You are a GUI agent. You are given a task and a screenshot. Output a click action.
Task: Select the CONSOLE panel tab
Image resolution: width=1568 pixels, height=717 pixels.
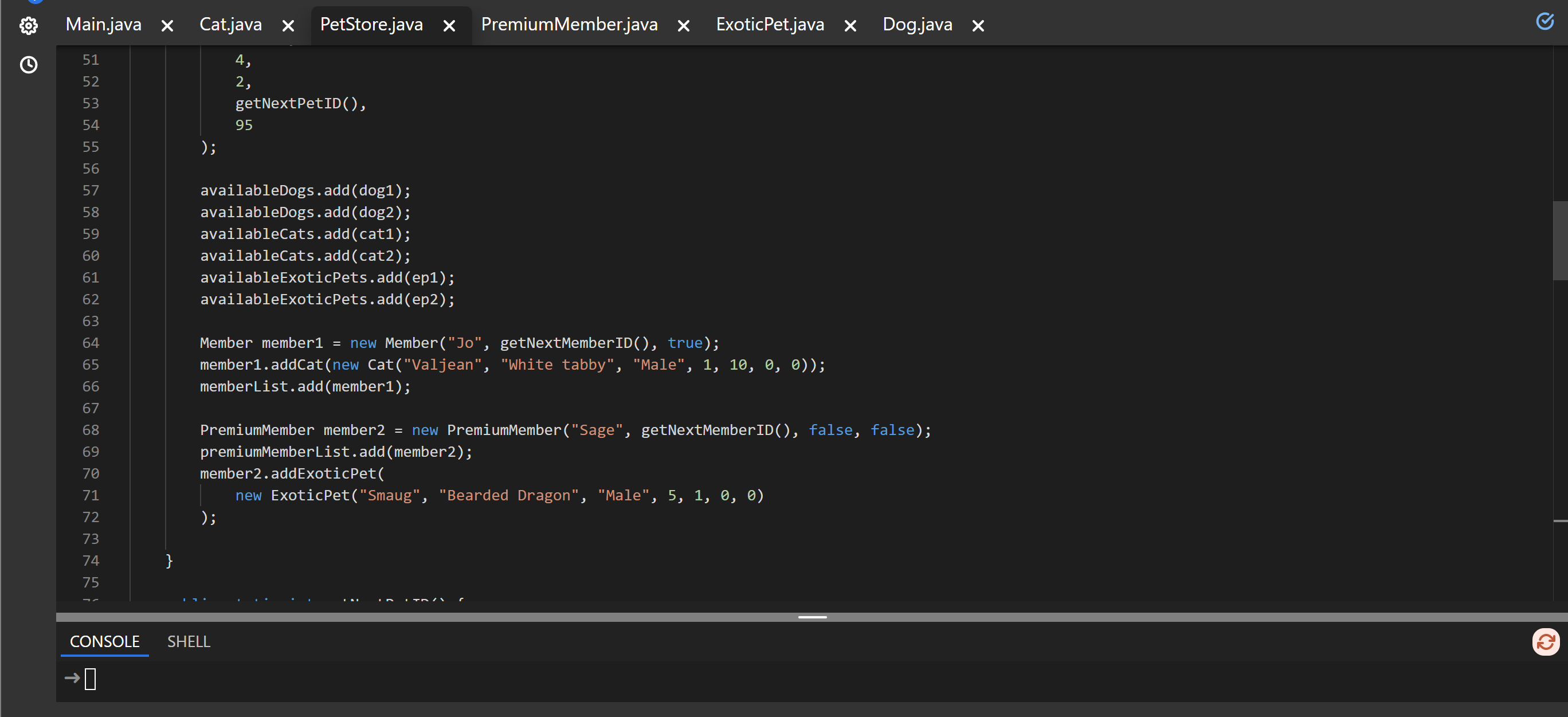[105, 641]
